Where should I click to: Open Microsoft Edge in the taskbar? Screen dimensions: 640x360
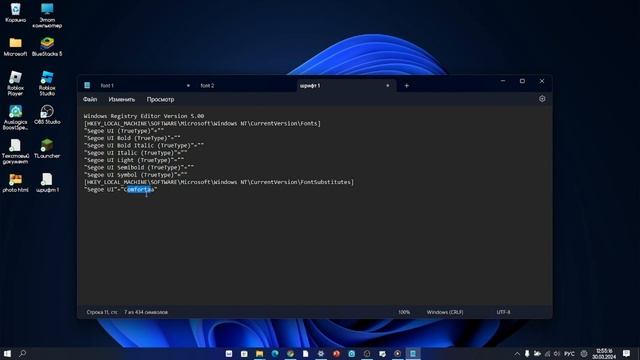(x=275, y=353)
